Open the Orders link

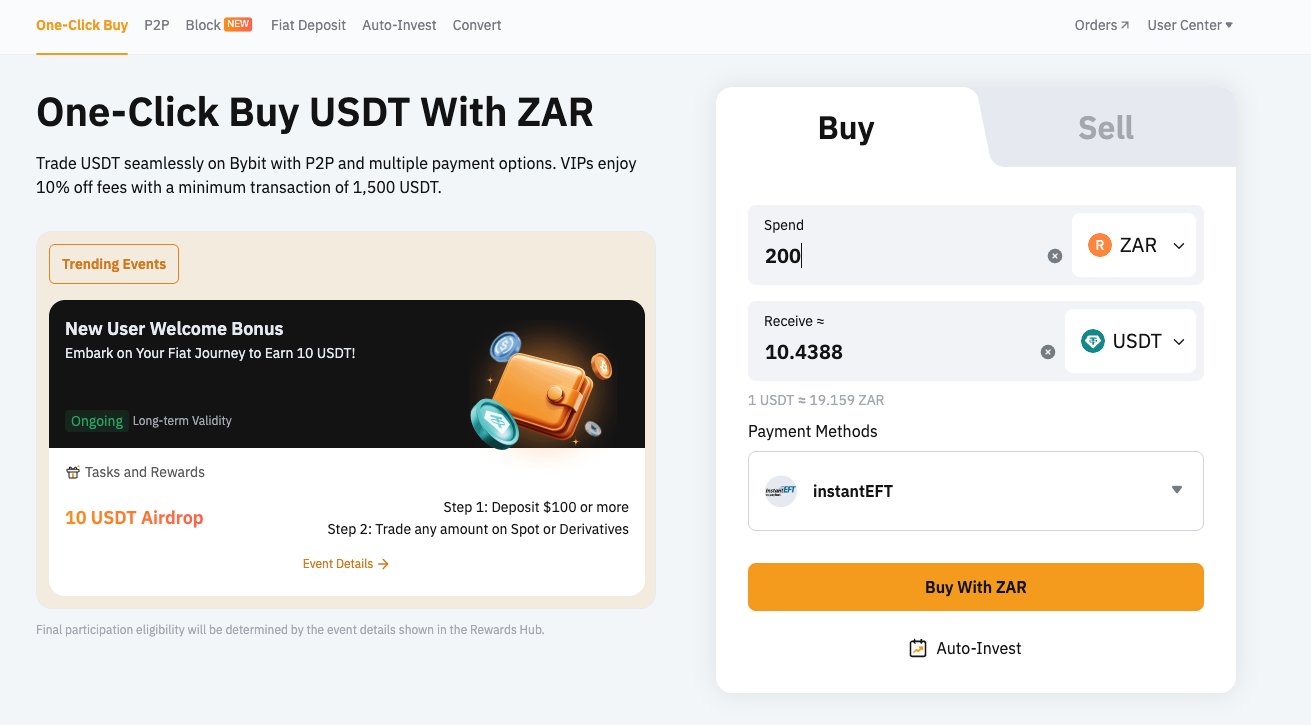[x=1101, y=25]
